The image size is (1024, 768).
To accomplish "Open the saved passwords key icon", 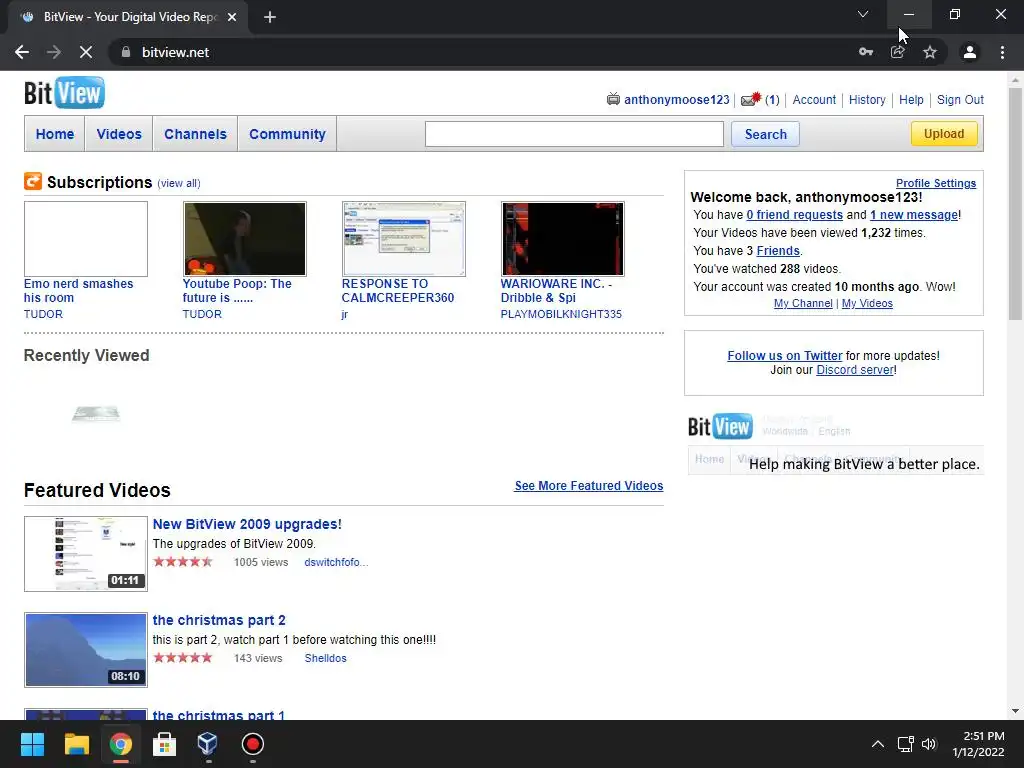I will point(866,52).
